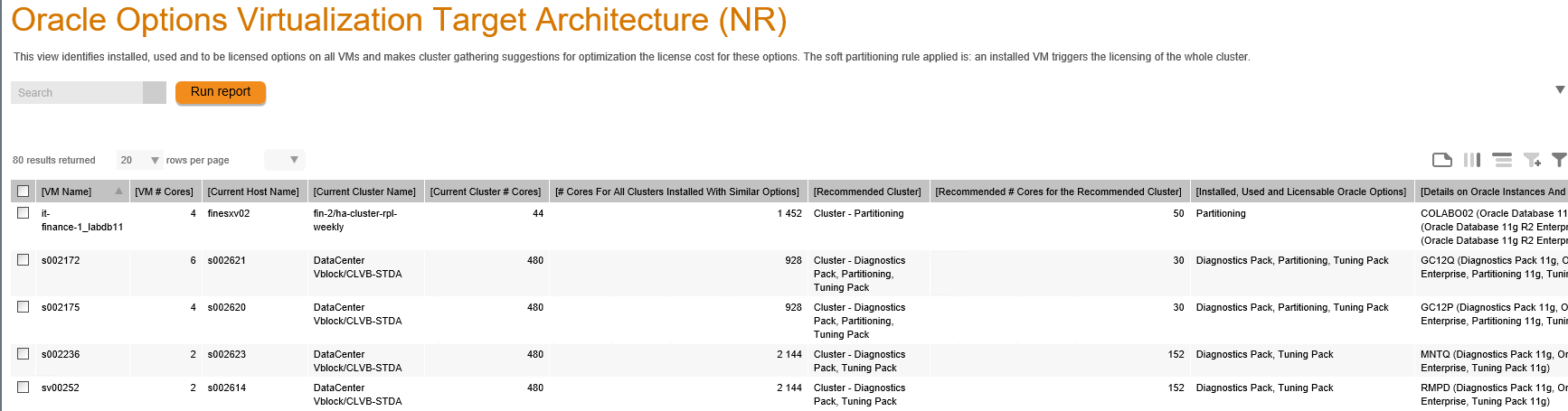Check the row for s002175

click(x=24, y=307)
